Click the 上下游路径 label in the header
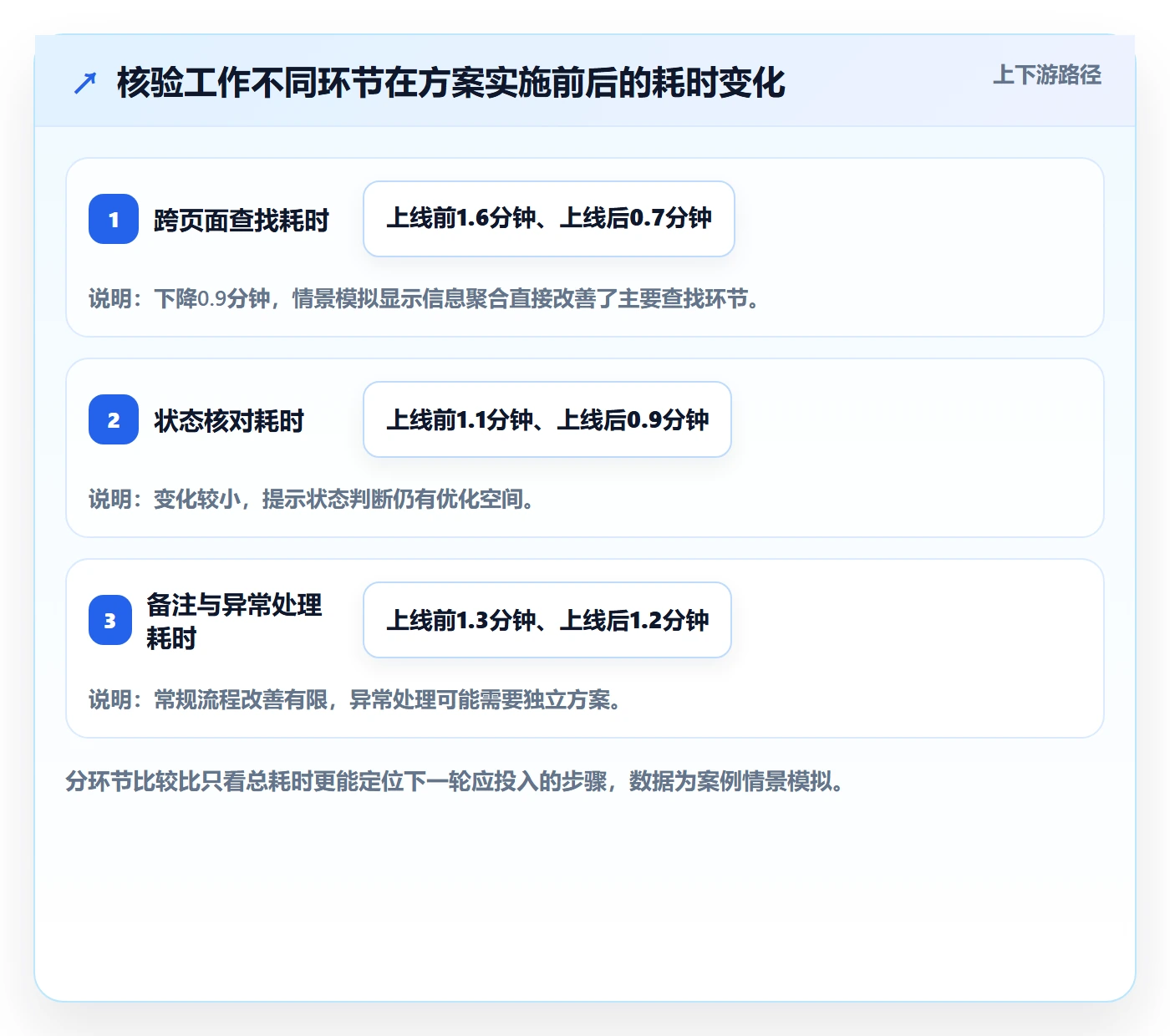This screenshot has width=1170, height=1036. coord(1047,75)
